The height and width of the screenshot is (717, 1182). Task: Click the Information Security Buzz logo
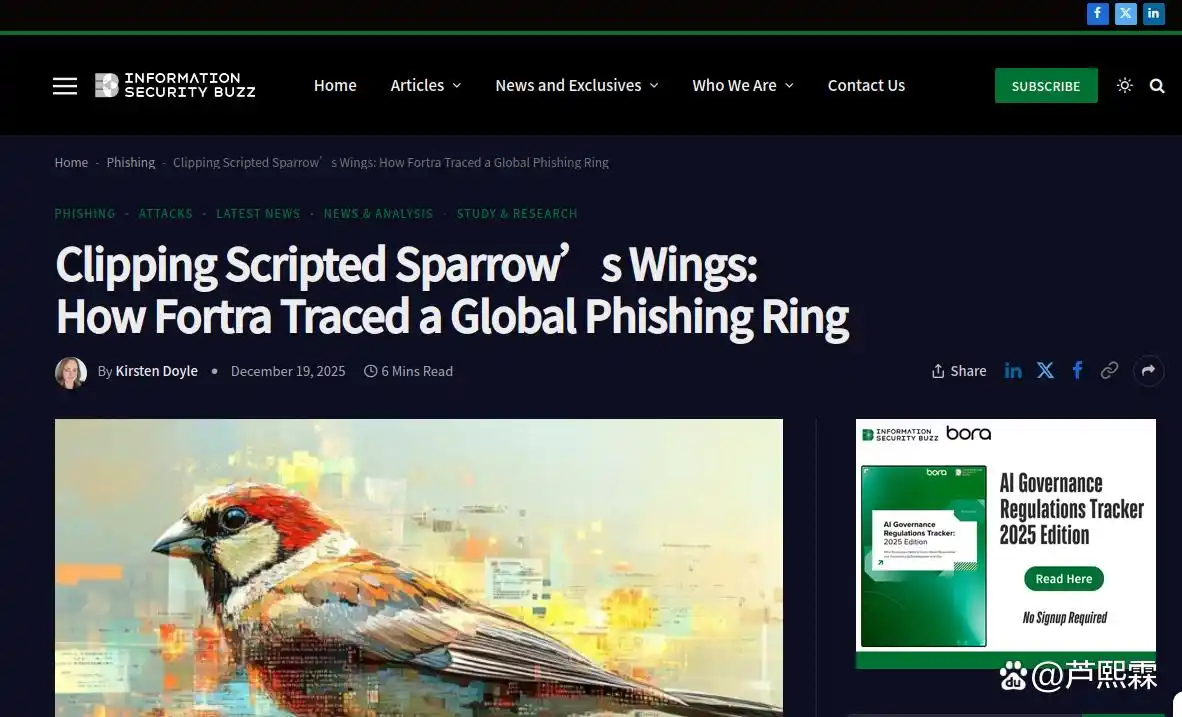[x=175, y=85]
